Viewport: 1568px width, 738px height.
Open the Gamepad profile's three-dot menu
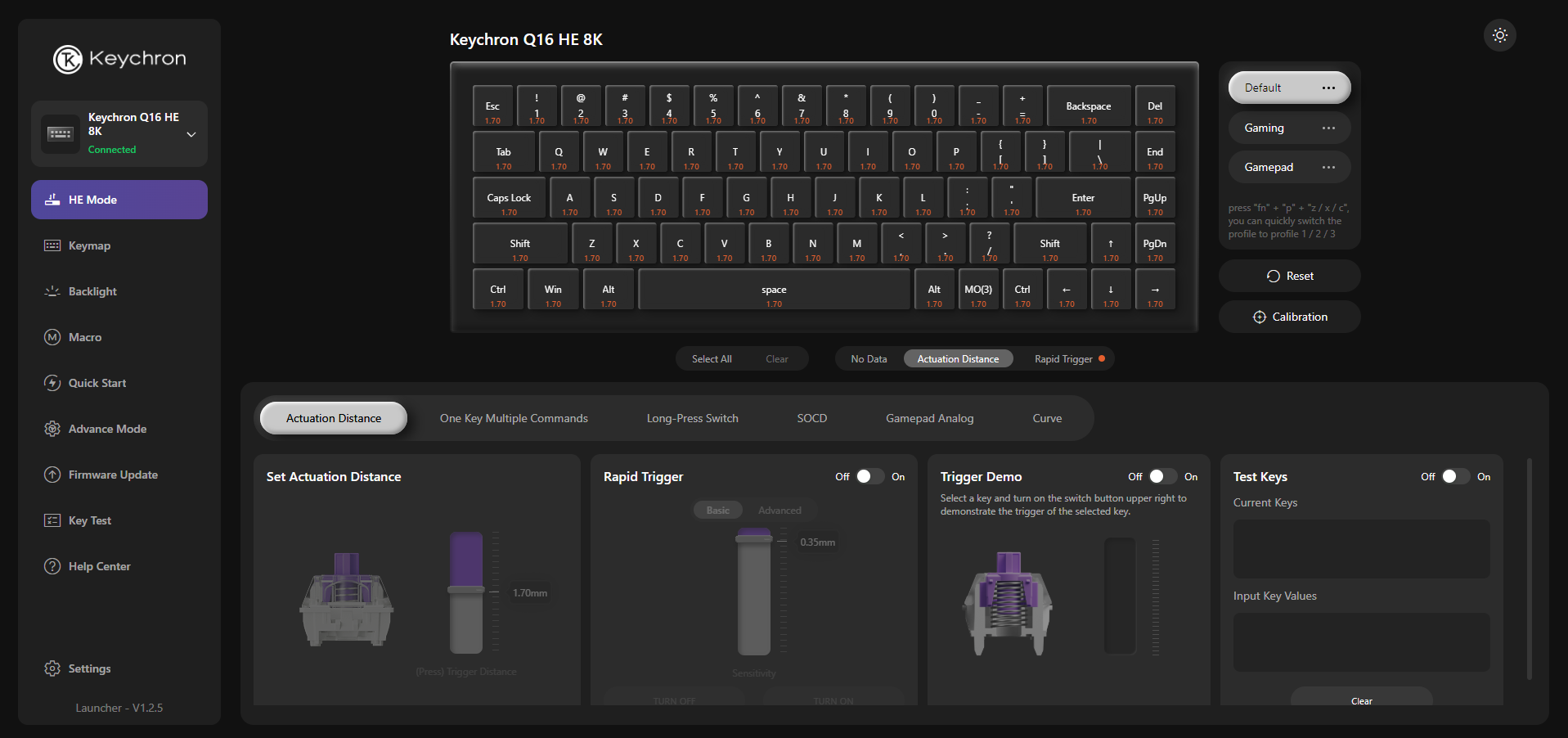click(x=1328, y=167)
